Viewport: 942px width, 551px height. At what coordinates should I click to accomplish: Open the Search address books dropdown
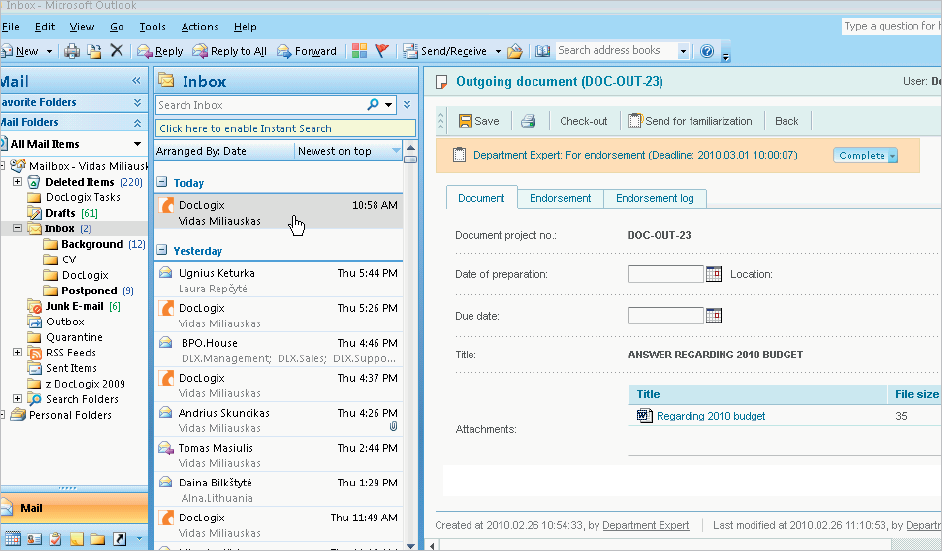[683, 52]
